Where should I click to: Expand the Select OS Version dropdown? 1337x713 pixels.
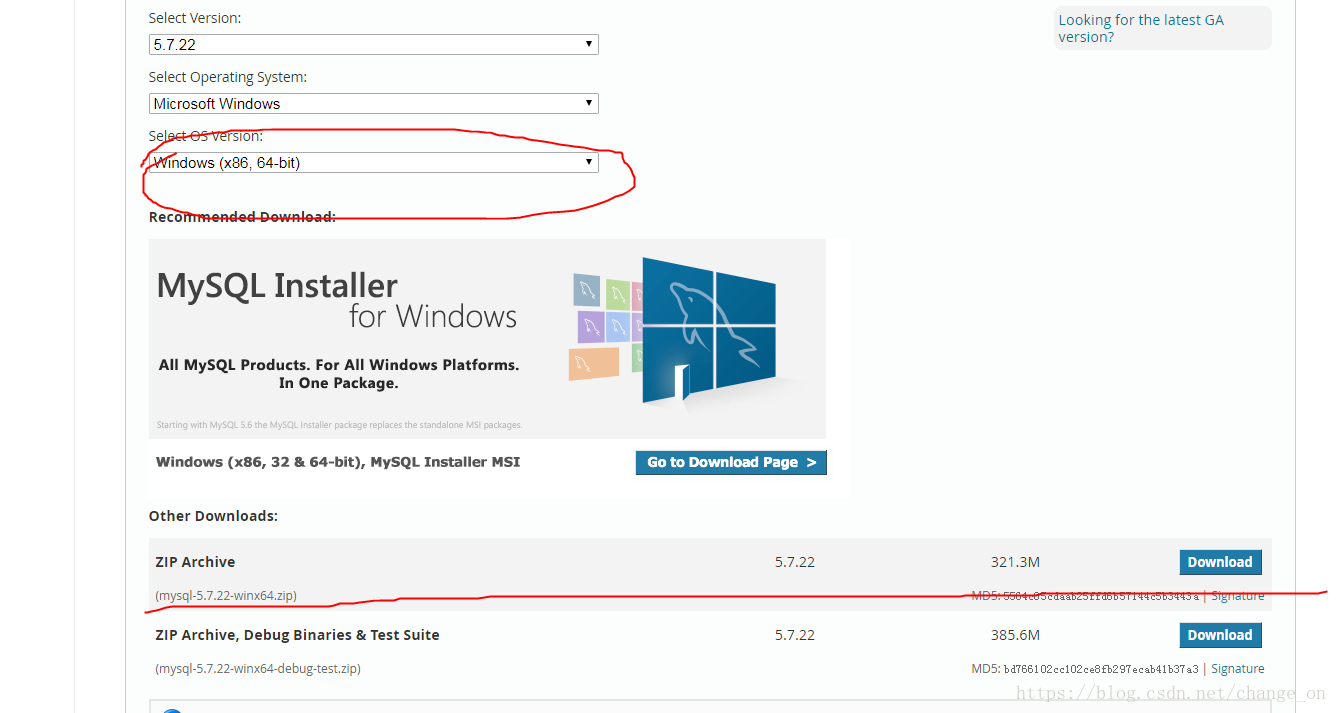point(373,162)
